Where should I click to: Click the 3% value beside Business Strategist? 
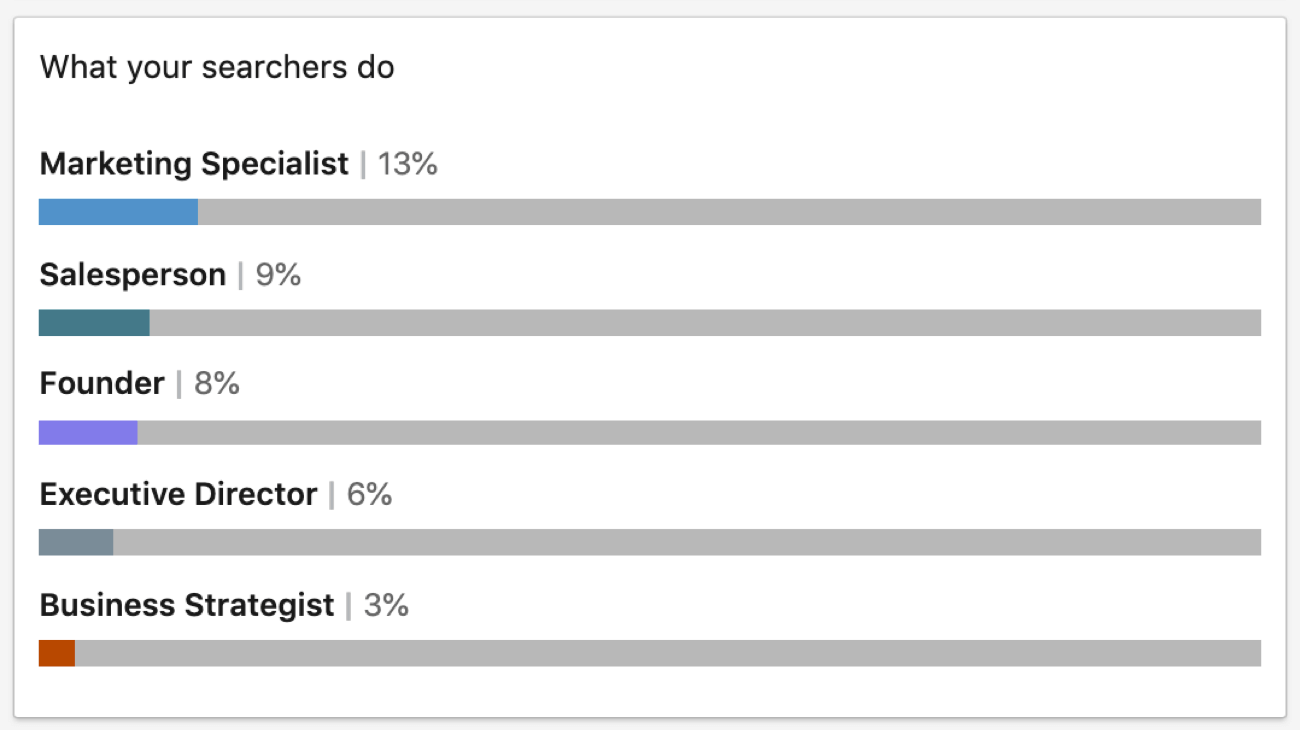click(386, 605)
